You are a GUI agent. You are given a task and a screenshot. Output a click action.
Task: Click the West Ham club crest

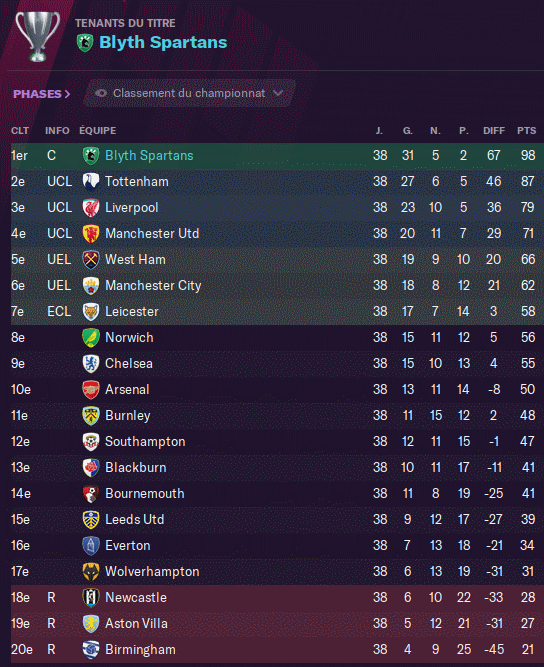click(x=91, y=259)
